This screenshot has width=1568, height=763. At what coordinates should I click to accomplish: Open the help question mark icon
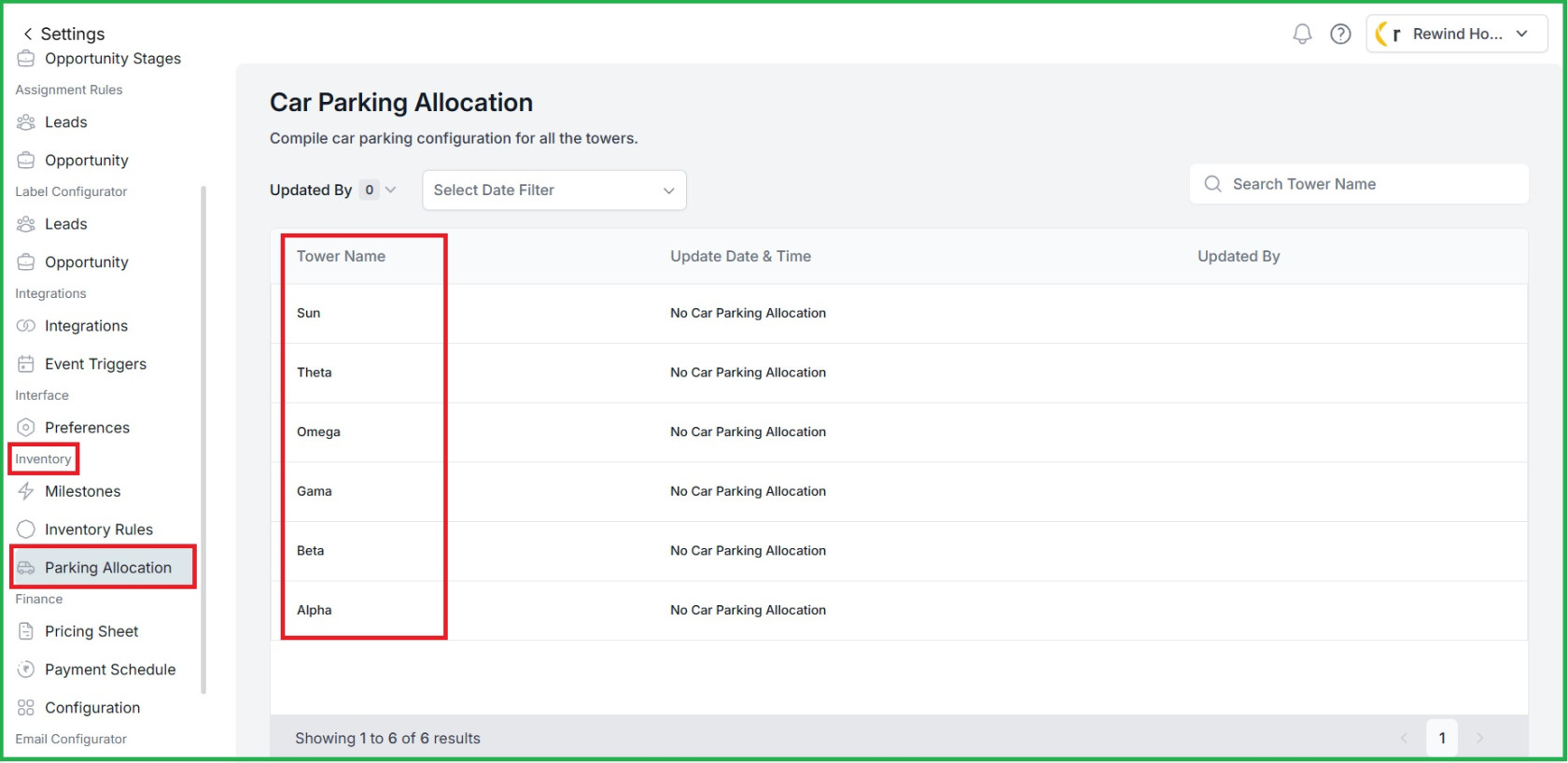coord(1340,35)
